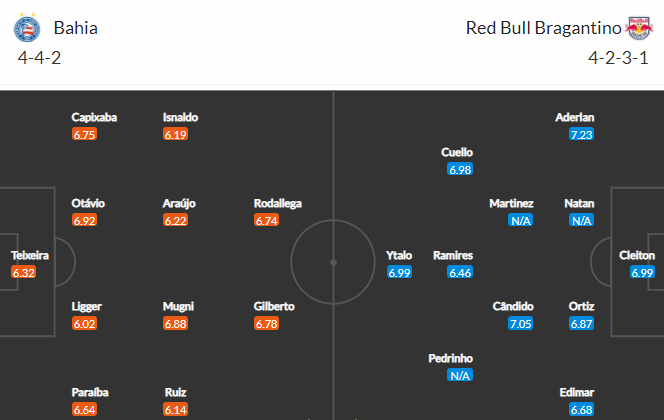Select the player Rodallega
Image resolution: width=664 pixels, height=420 pixels.
278,204
